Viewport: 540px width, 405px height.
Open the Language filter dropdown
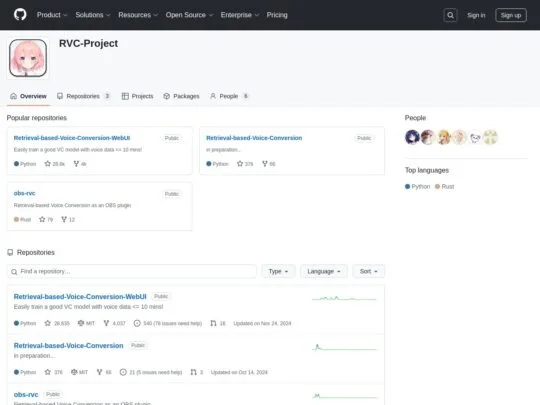[324, 271]
